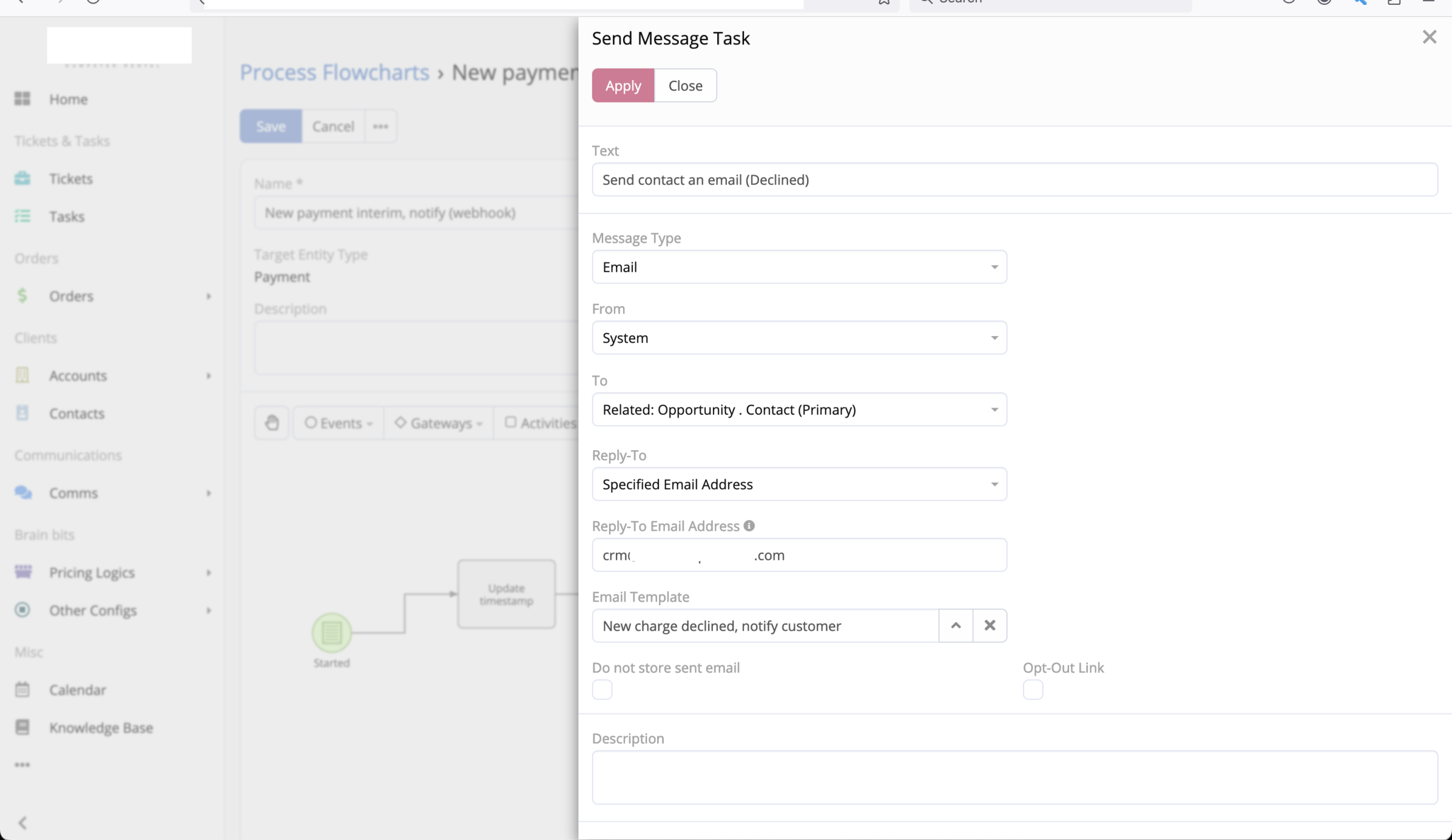The image size is (1452, 840).
Task: Open the From dropdown showing System
Action: [x=799, y=338]
